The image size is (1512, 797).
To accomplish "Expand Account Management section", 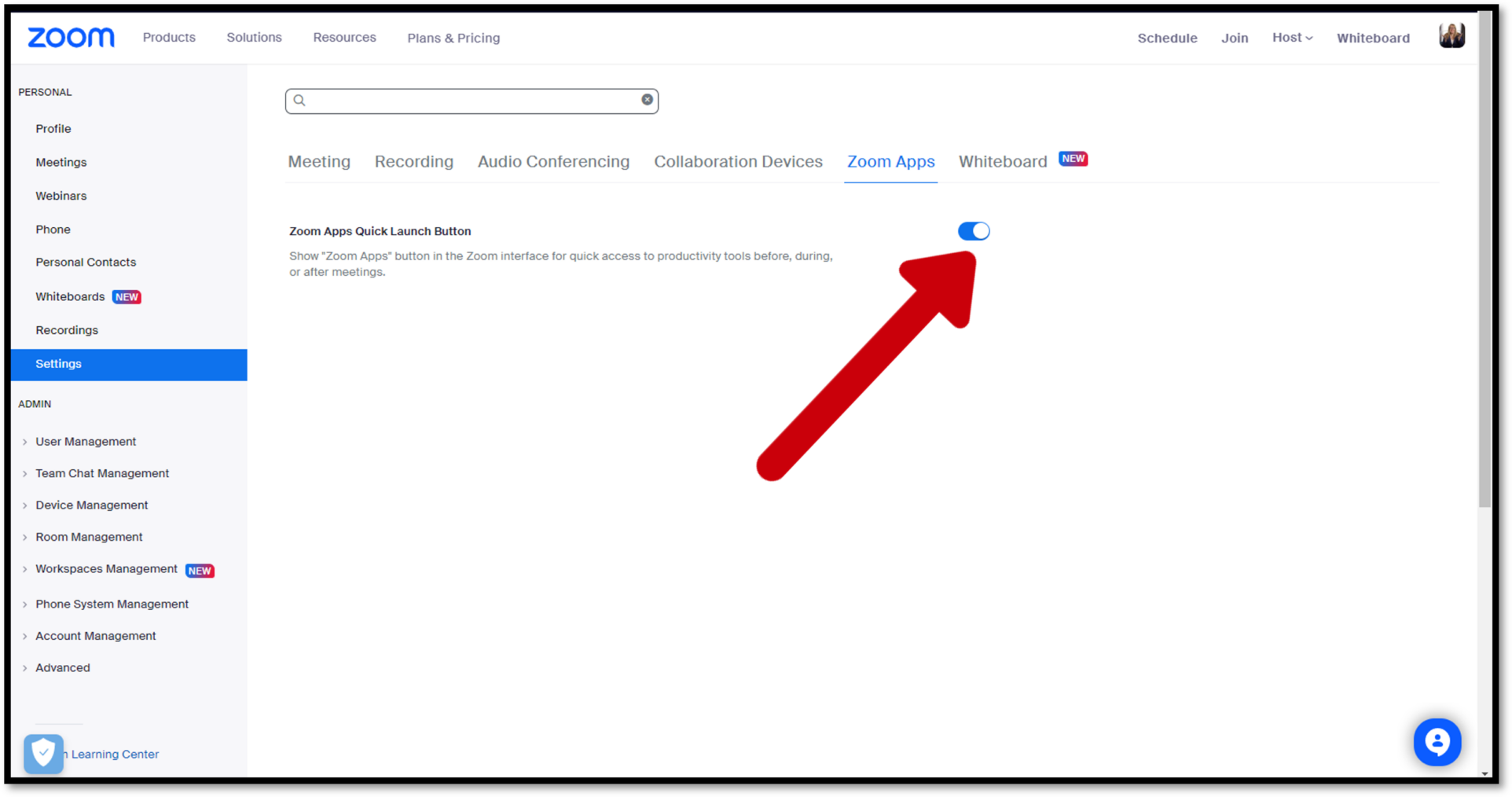I will click(95, 636).
